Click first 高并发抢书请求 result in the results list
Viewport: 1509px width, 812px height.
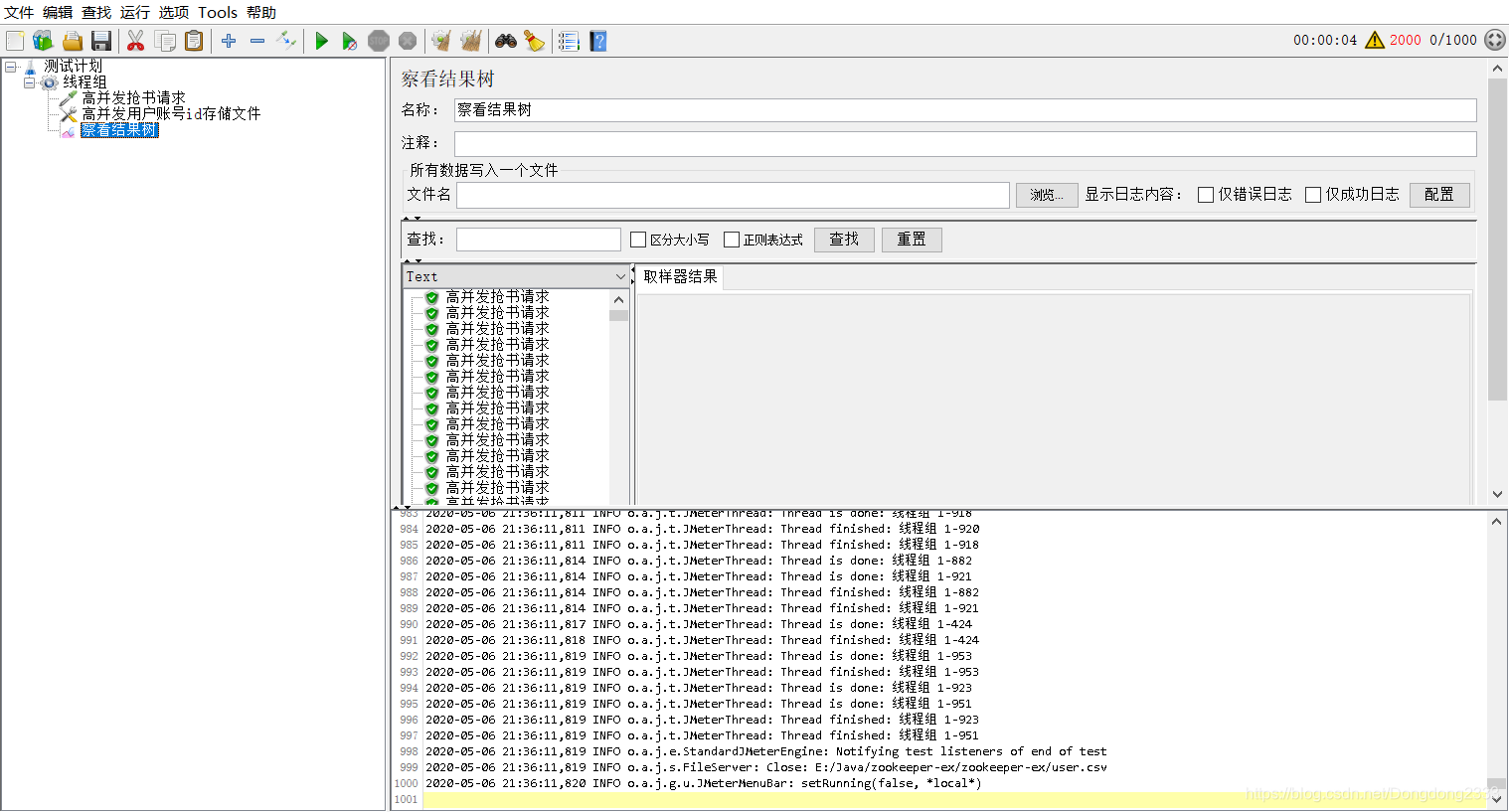click(497, 297)
